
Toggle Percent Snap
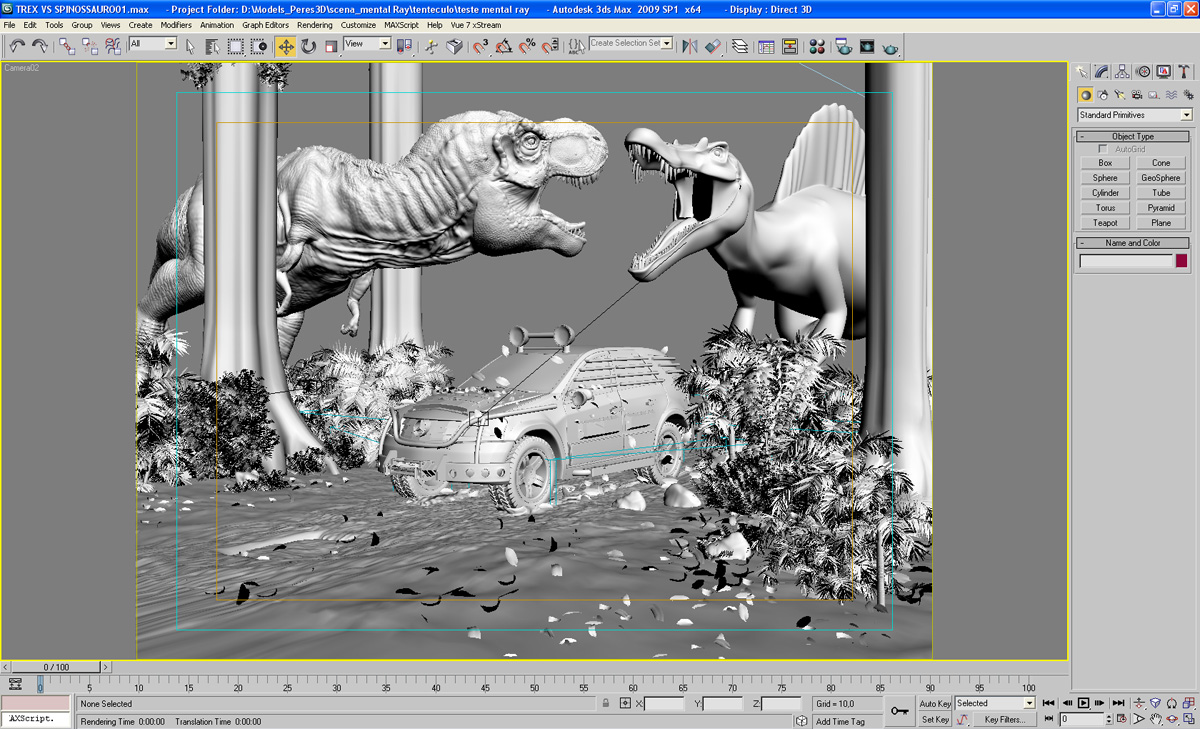pyautogui.click(x=527, y=46)
